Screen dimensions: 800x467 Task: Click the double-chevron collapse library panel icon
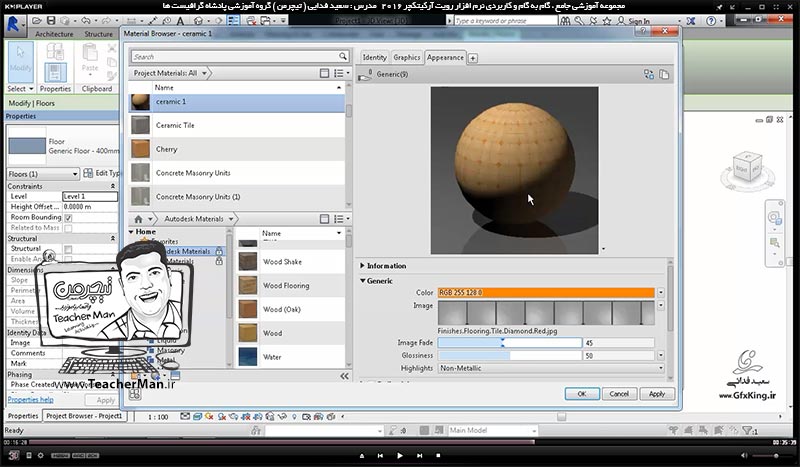click(x=344, y=376)
